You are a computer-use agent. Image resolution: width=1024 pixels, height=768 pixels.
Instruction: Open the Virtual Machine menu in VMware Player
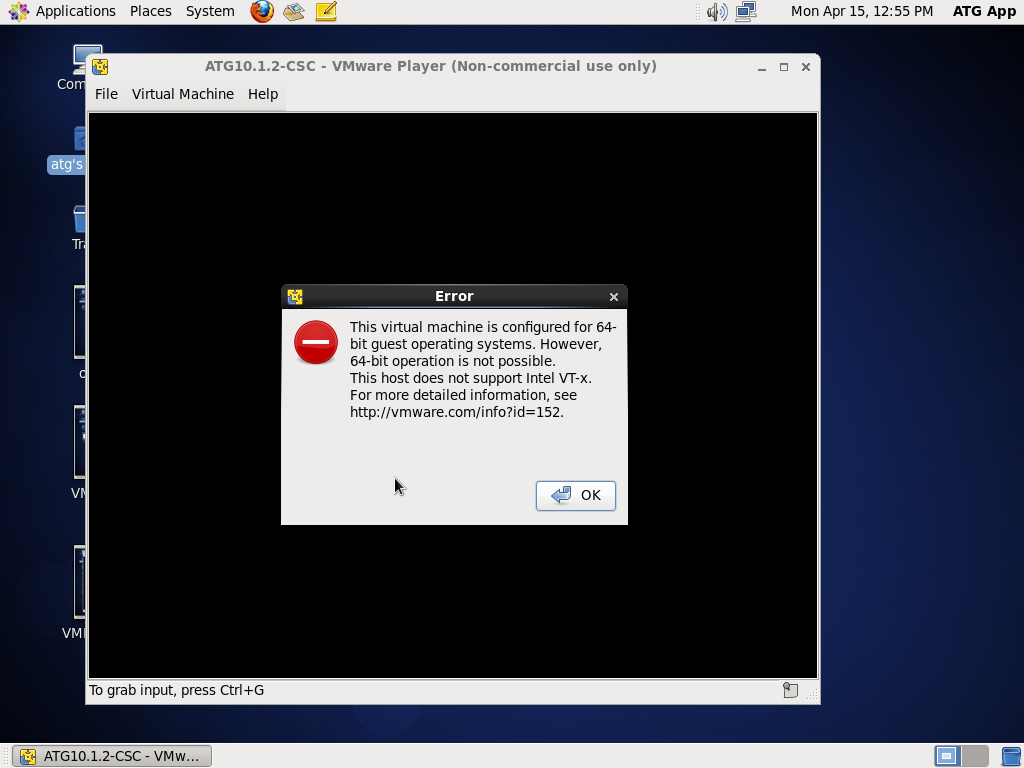[183, 93]
